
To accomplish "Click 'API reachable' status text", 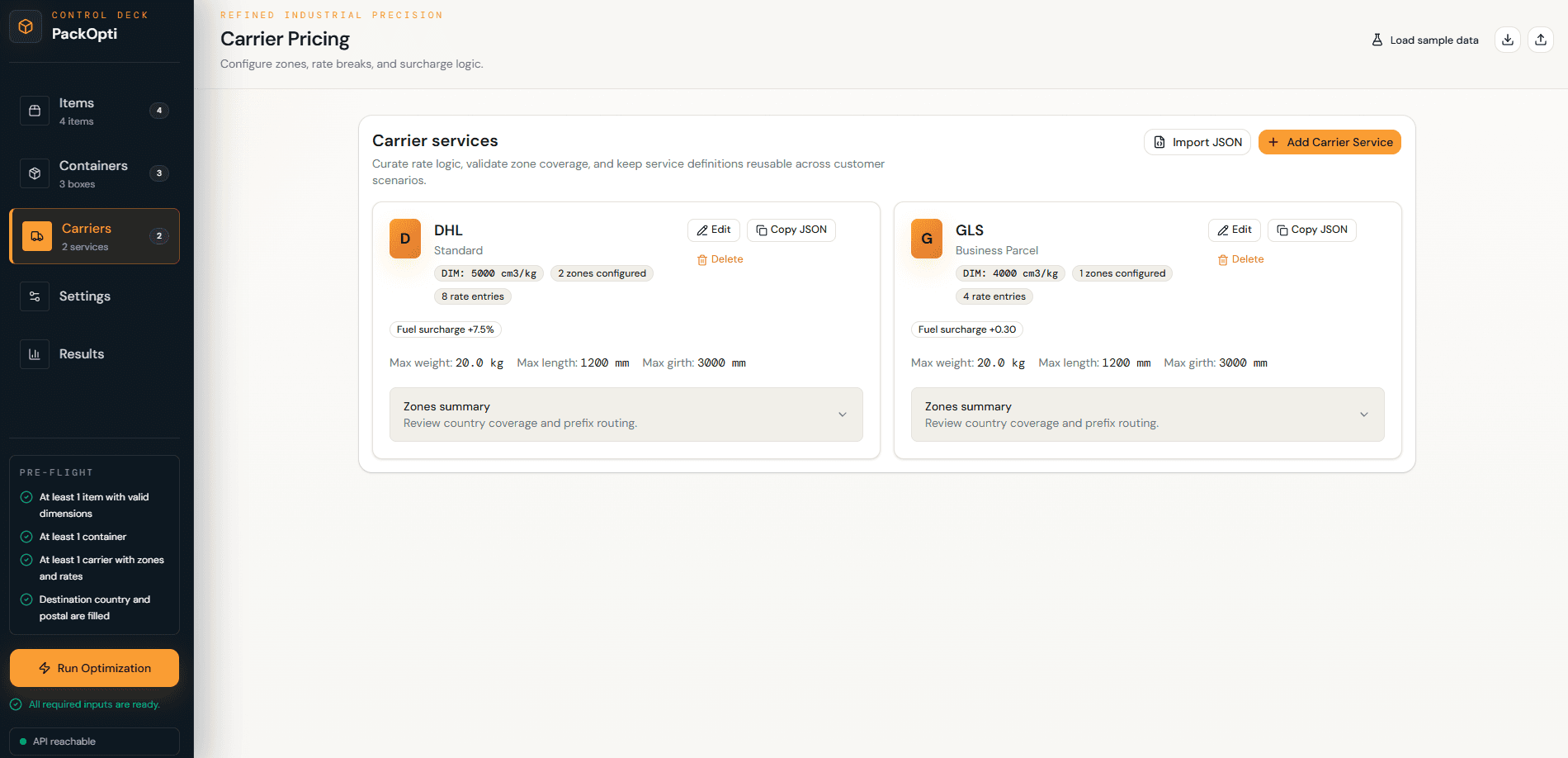I will point(64,741).
